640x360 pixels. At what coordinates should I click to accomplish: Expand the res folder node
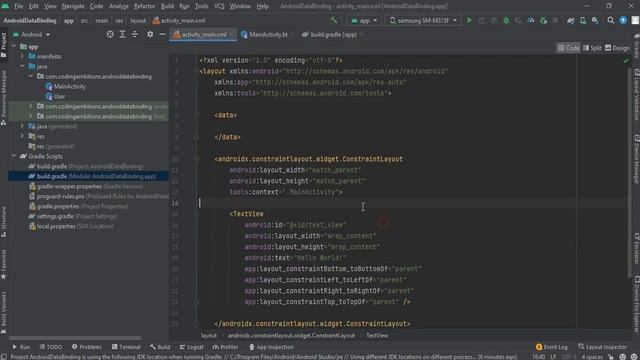coord(22,136)
